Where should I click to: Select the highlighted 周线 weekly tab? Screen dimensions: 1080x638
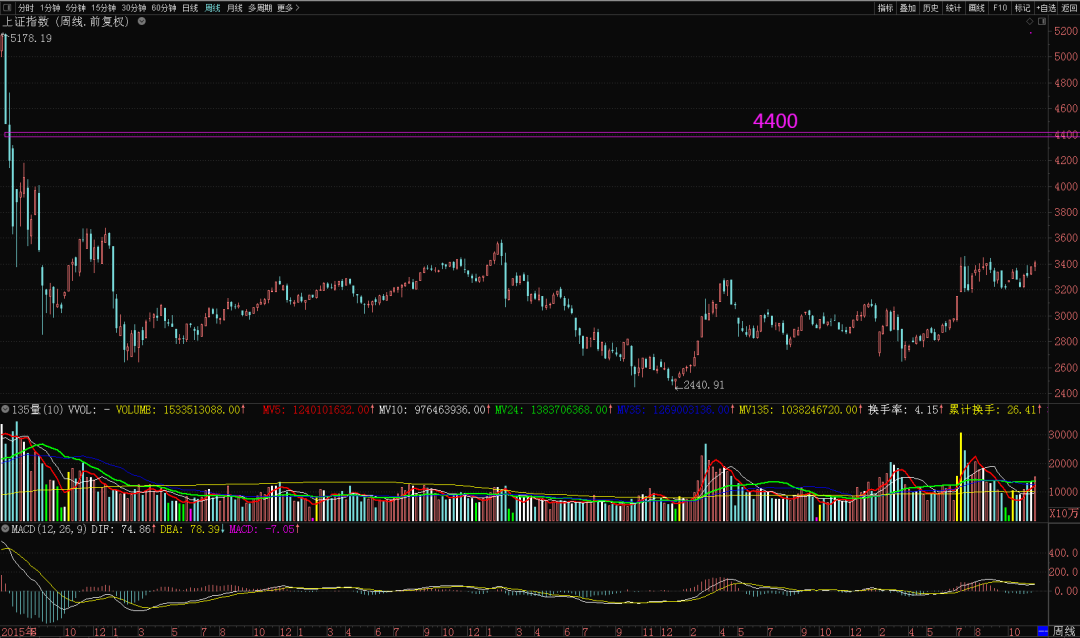[213, 8]
